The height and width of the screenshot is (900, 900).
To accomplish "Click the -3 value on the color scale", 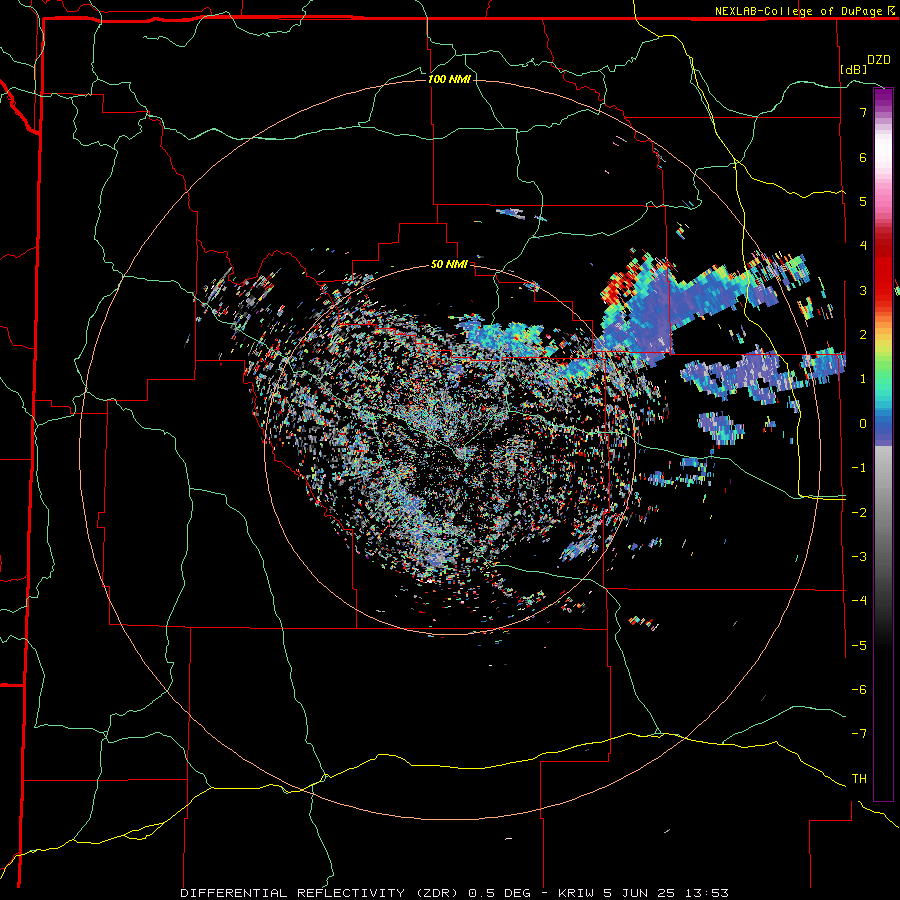I will [x=859, y=557].
